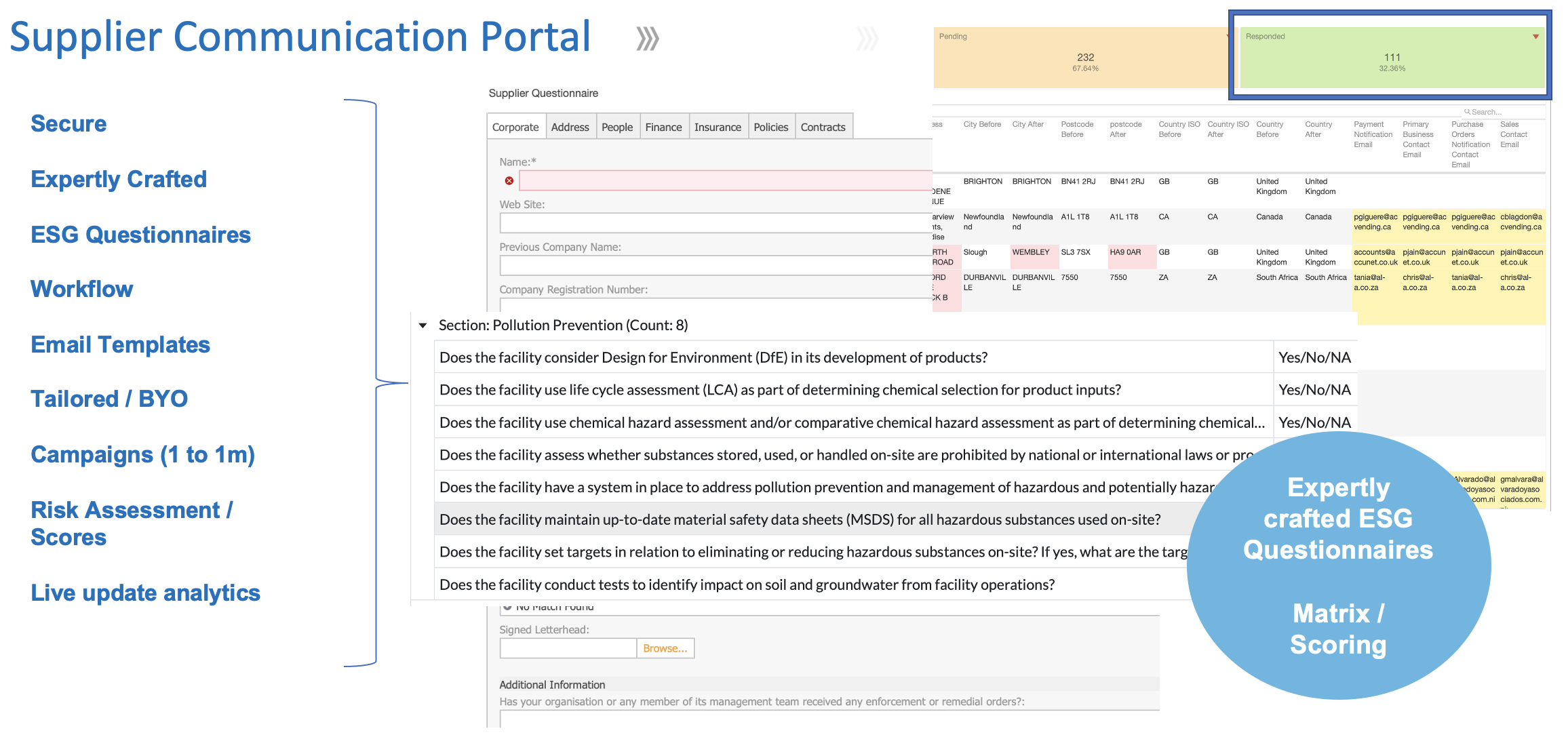Click Yes/No/NA for the LCA question
Screen dimensions: 1568x735
(x=1314, y=390)
